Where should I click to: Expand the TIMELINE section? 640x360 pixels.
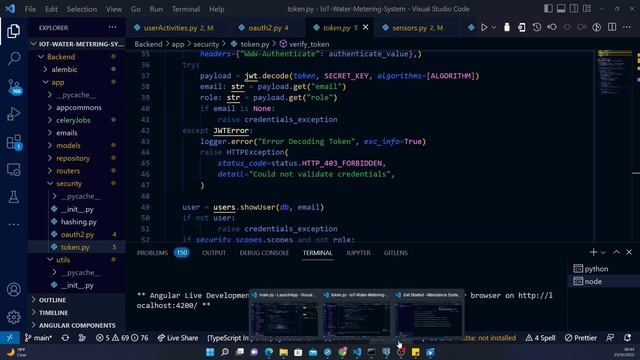[53, 313]
